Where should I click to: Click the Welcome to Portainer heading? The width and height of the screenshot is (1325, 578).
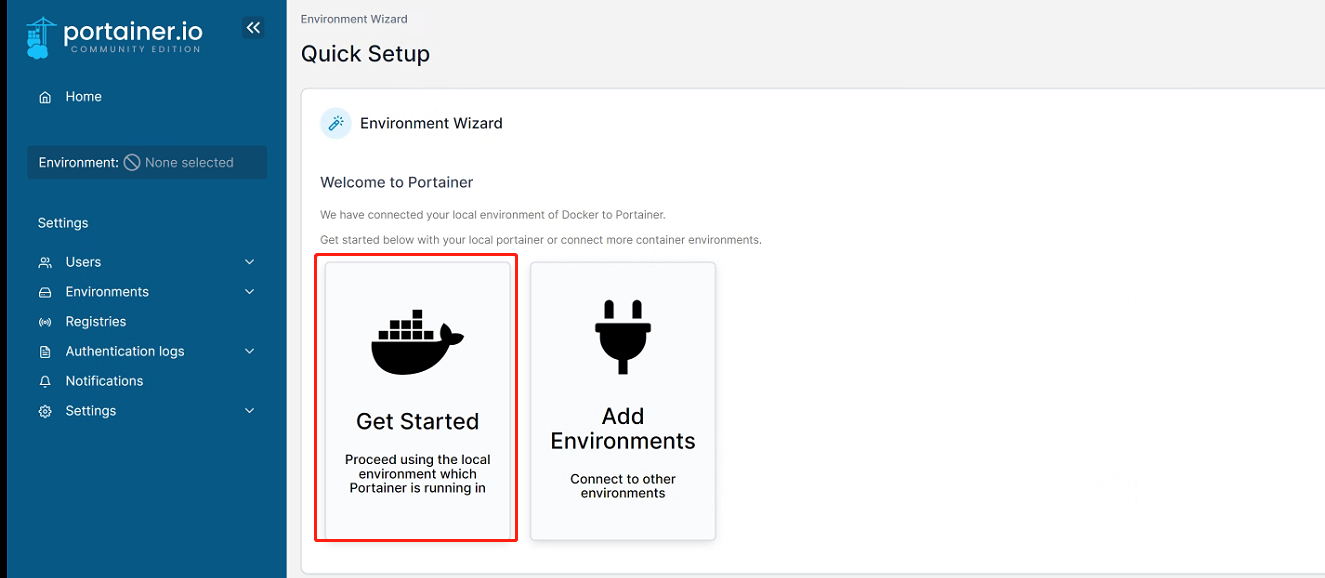(x=396, y=182)
